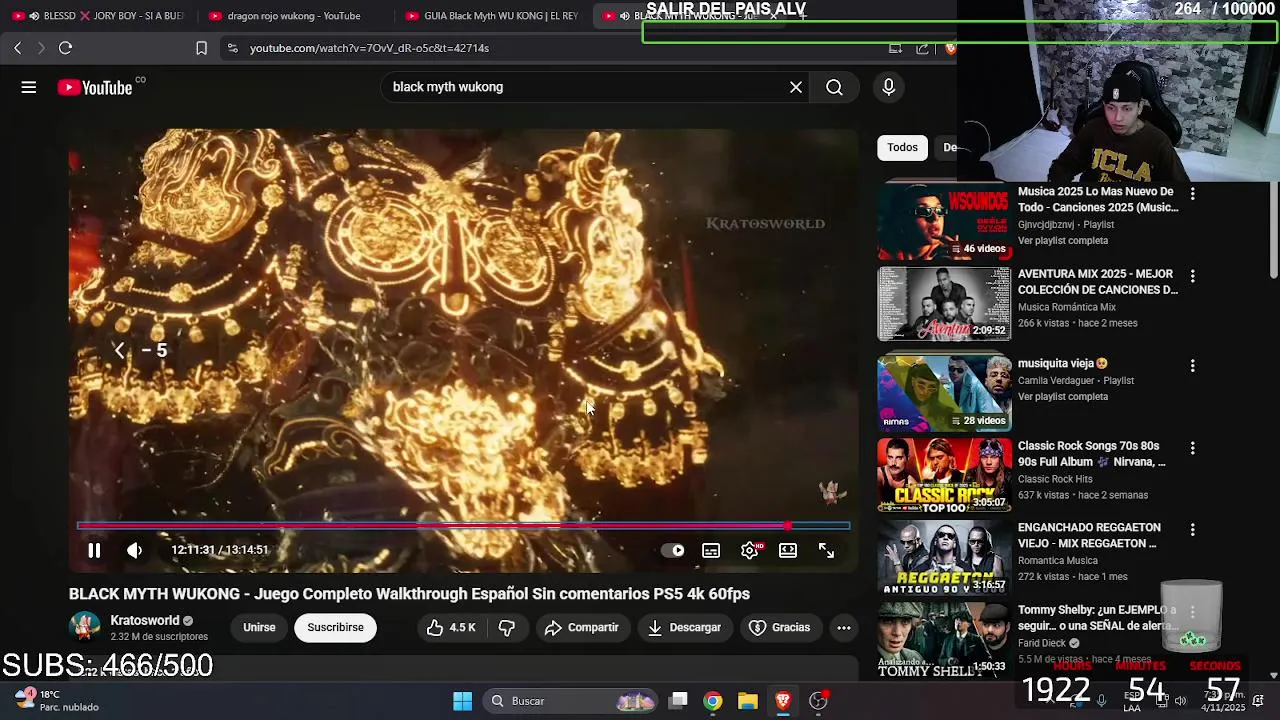Like the video with thumbs up
Image resolution: width=1280 pixels, height=720 pixels.
(451, 627)
